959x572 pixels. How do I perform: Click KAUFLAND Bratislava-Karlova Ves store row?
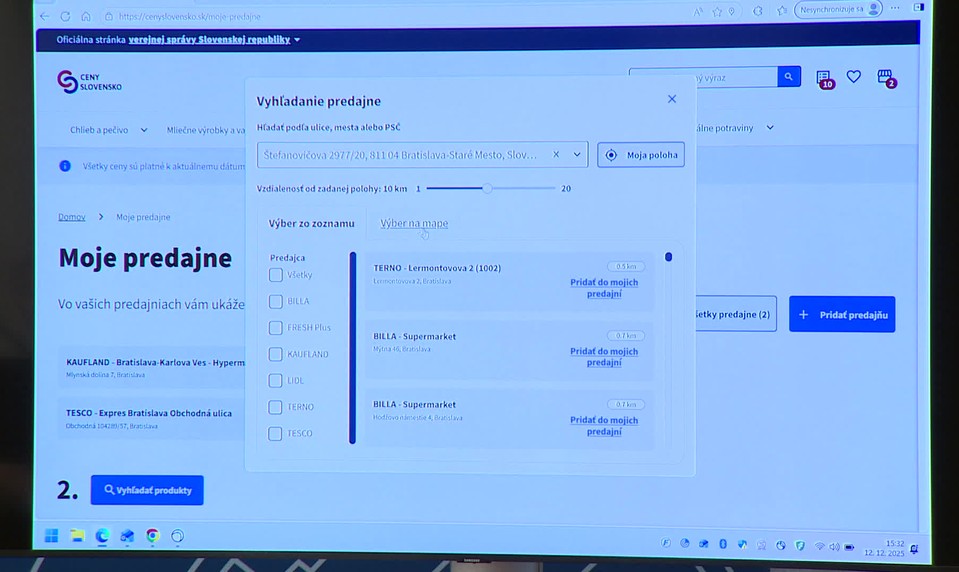152,368
